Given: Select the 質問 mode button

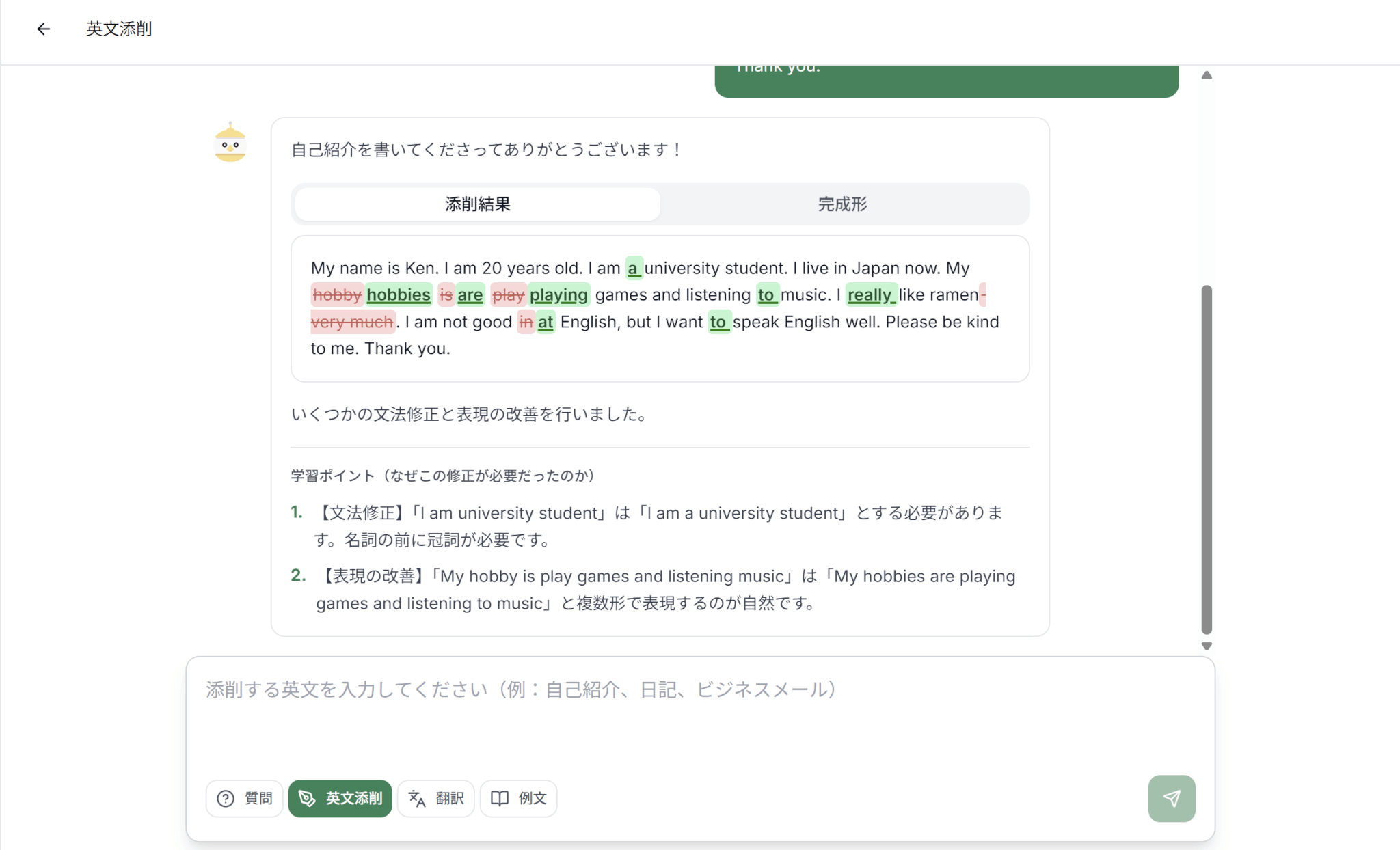Looking at the screenshot, I should pyautogui.click(x=244, y=798).
